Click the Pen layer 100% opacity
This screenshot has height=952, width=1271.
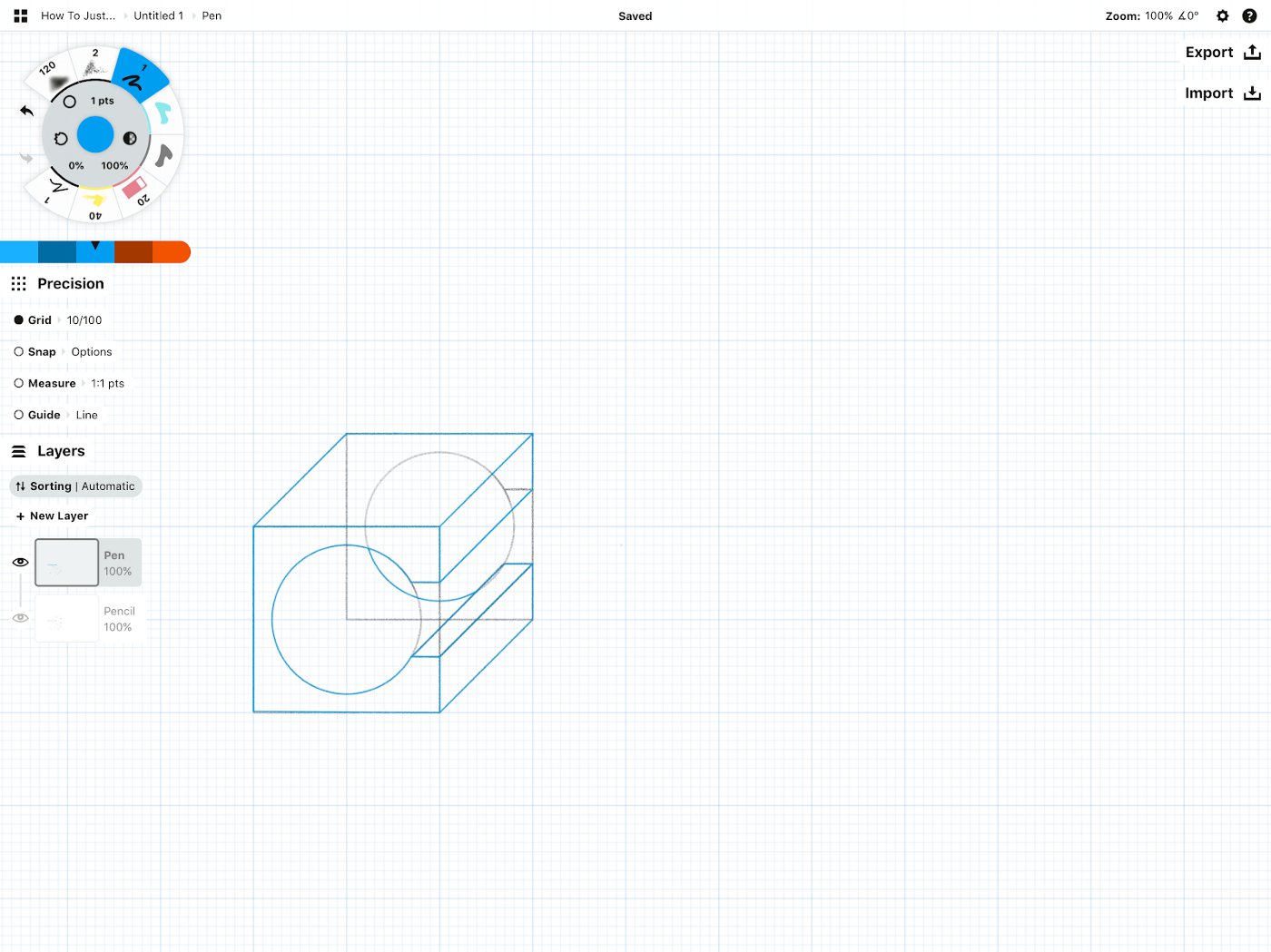coord(118,572)
